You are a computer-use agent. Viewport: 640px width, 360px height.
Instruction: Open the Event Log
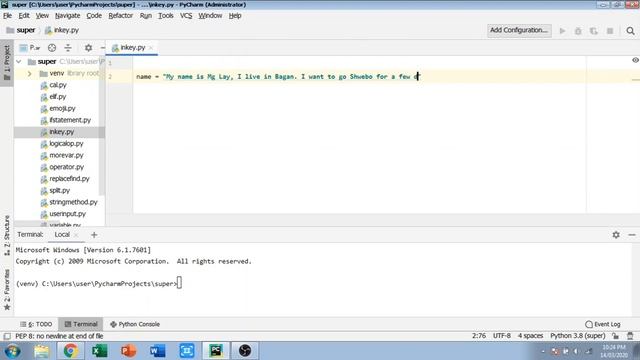pos(603,324)
